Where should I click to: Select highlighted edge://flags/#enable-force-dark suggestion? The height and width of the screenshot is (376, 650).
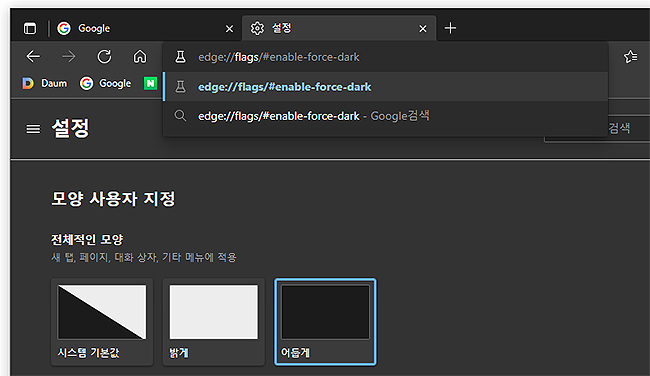point(386,87)
